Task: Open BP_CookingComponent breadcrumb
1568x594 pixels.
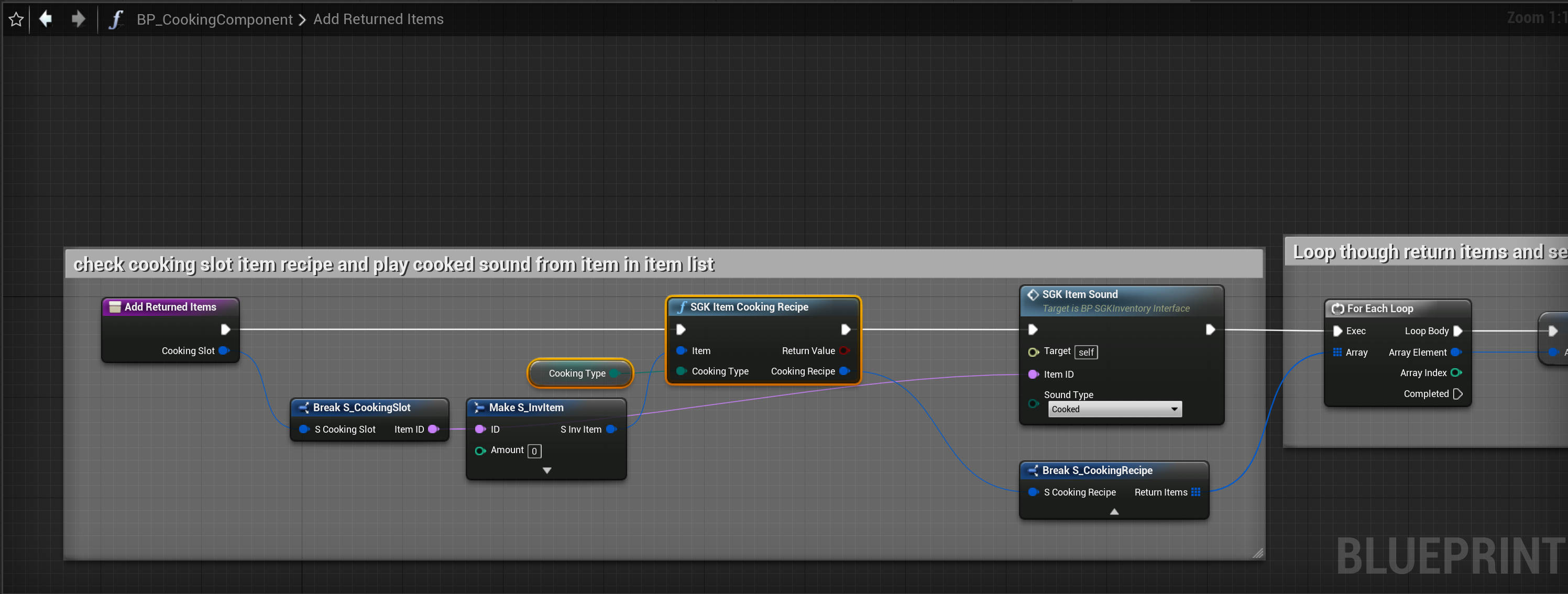Action: click(214, 19)
